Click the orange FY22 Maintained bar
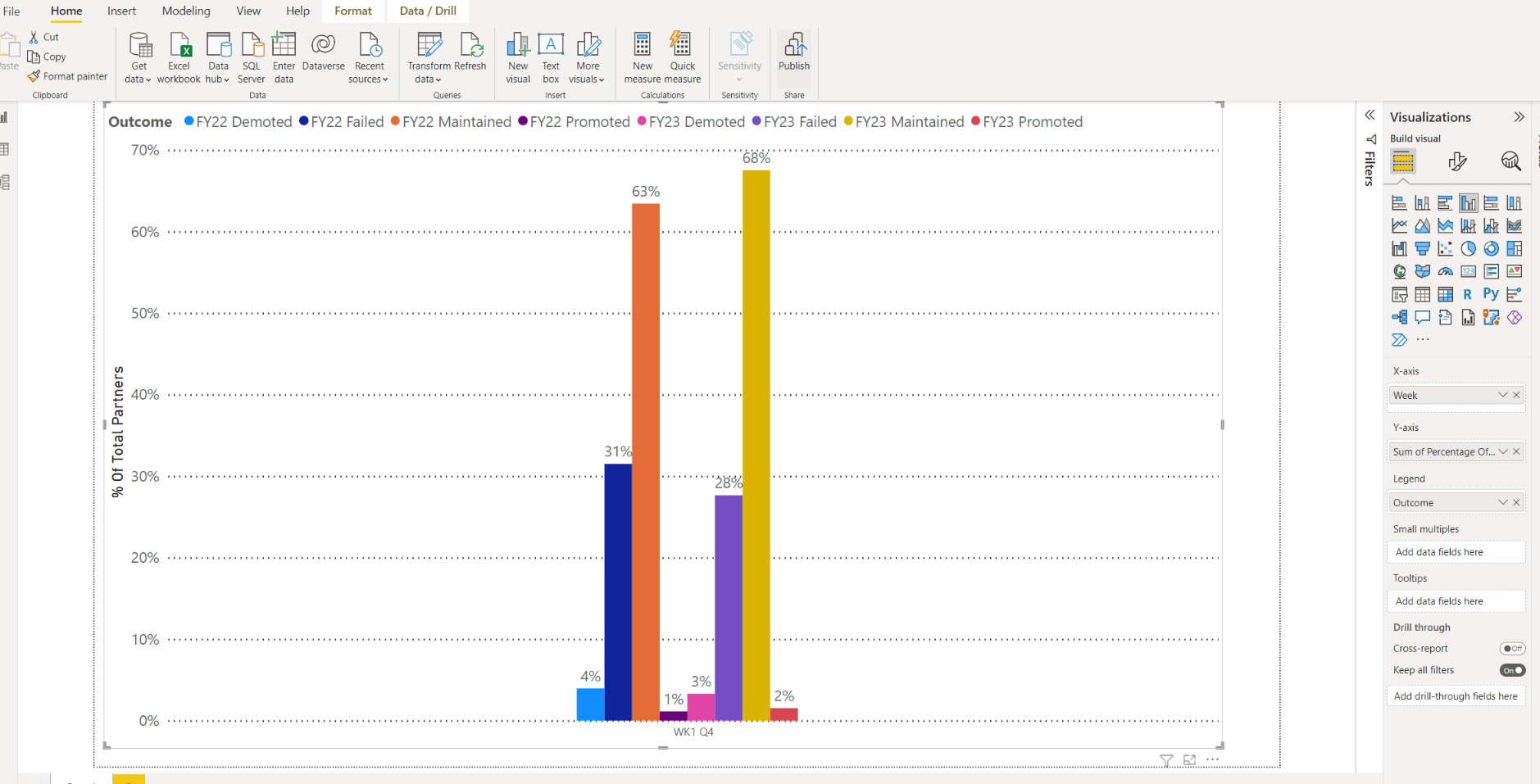Viewport: 1540px width, 784px height. pyautogui.click(x=646, y=462)
